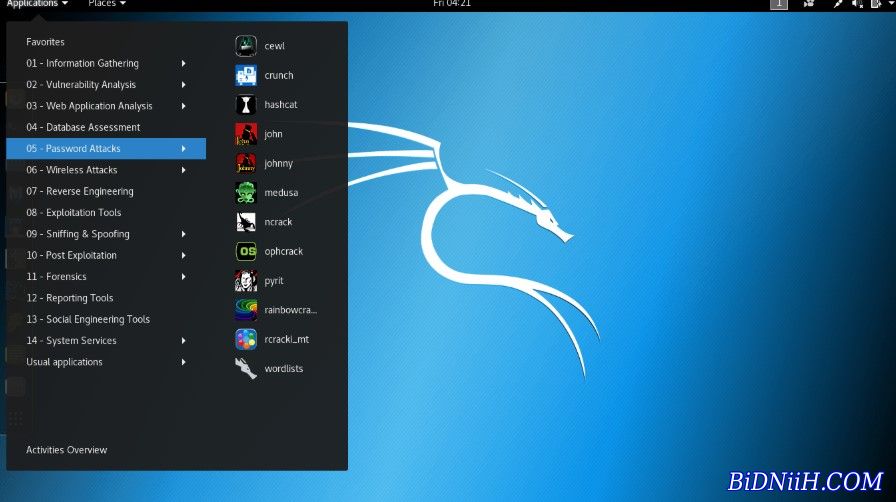Expand Usual applications submenu arrow
This screenshot has height=502, width=896.
[x=183, y=362]
